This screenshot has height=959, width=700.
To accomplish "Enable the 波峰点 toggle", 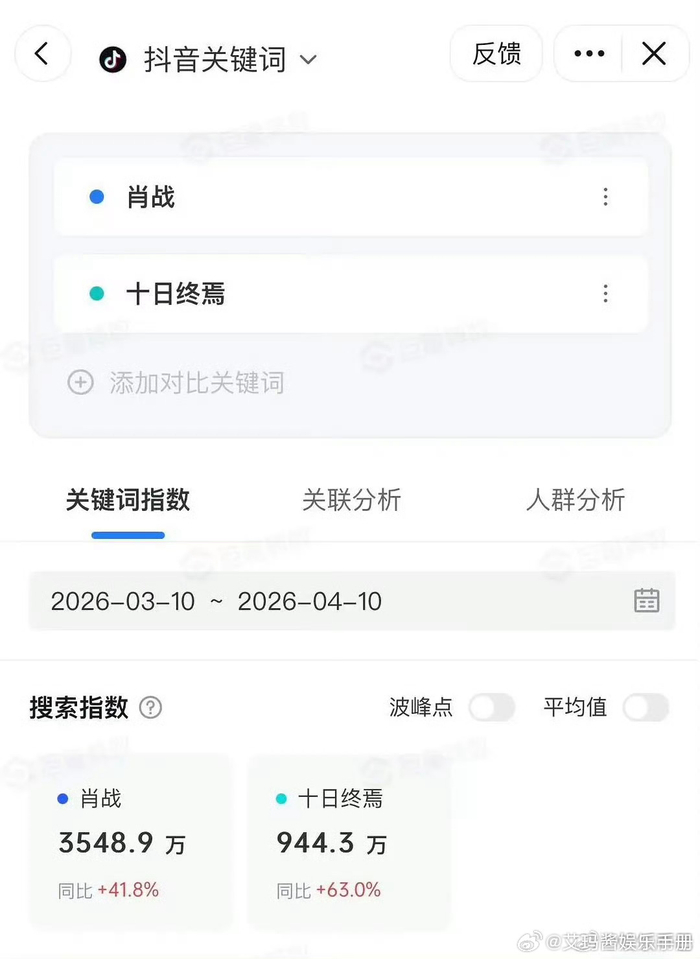I will (491, 708).
